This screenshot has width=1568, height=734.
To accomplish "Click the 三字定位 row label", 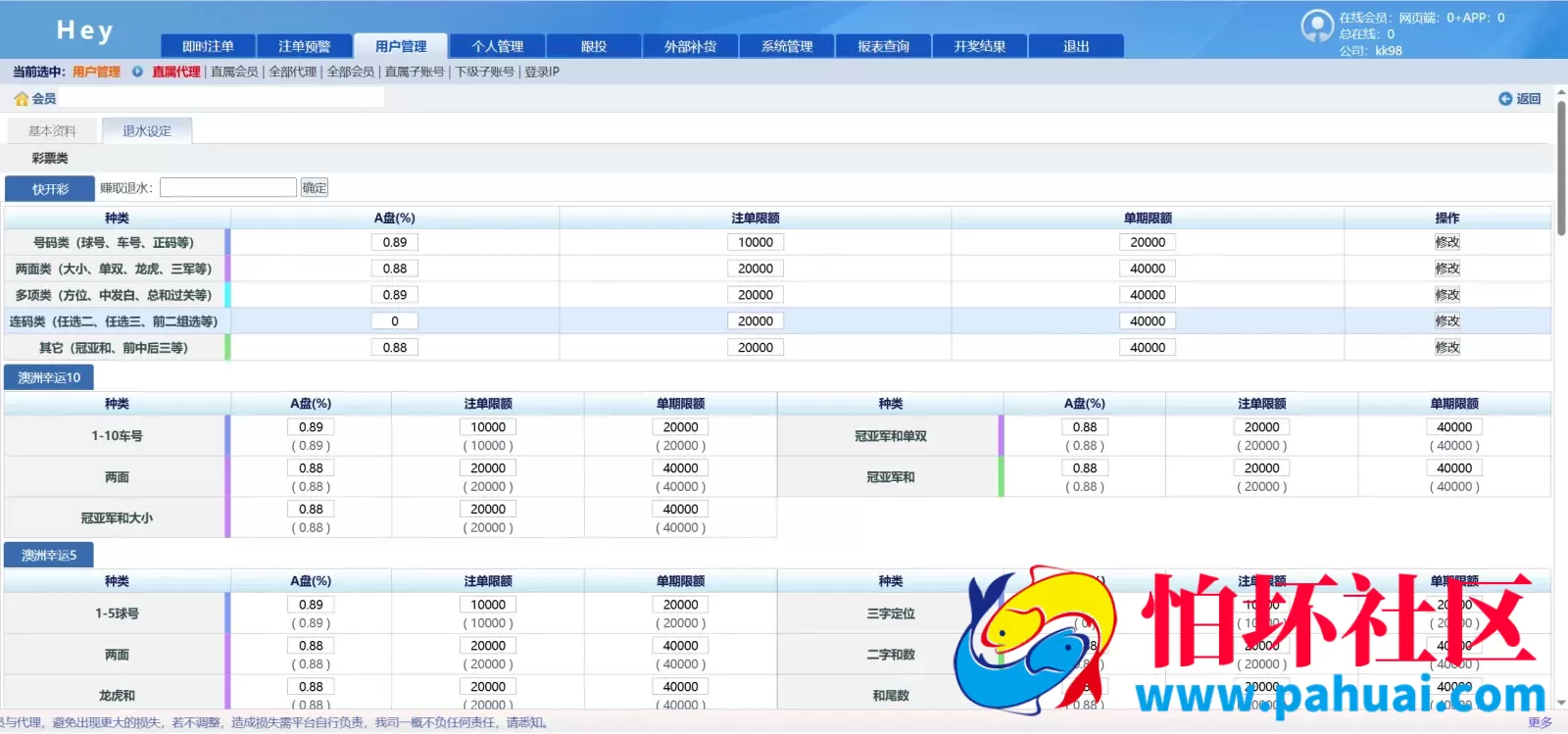I will pyautogui.click(x=891, y=613).
